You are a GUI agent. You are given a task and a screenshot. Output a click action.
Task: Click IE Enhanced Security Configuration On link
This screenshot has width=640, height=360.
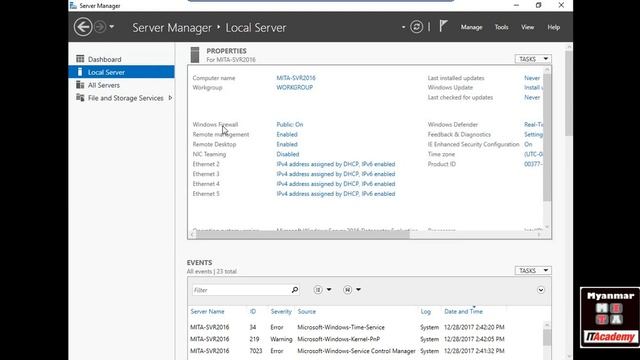click(528, 144)
